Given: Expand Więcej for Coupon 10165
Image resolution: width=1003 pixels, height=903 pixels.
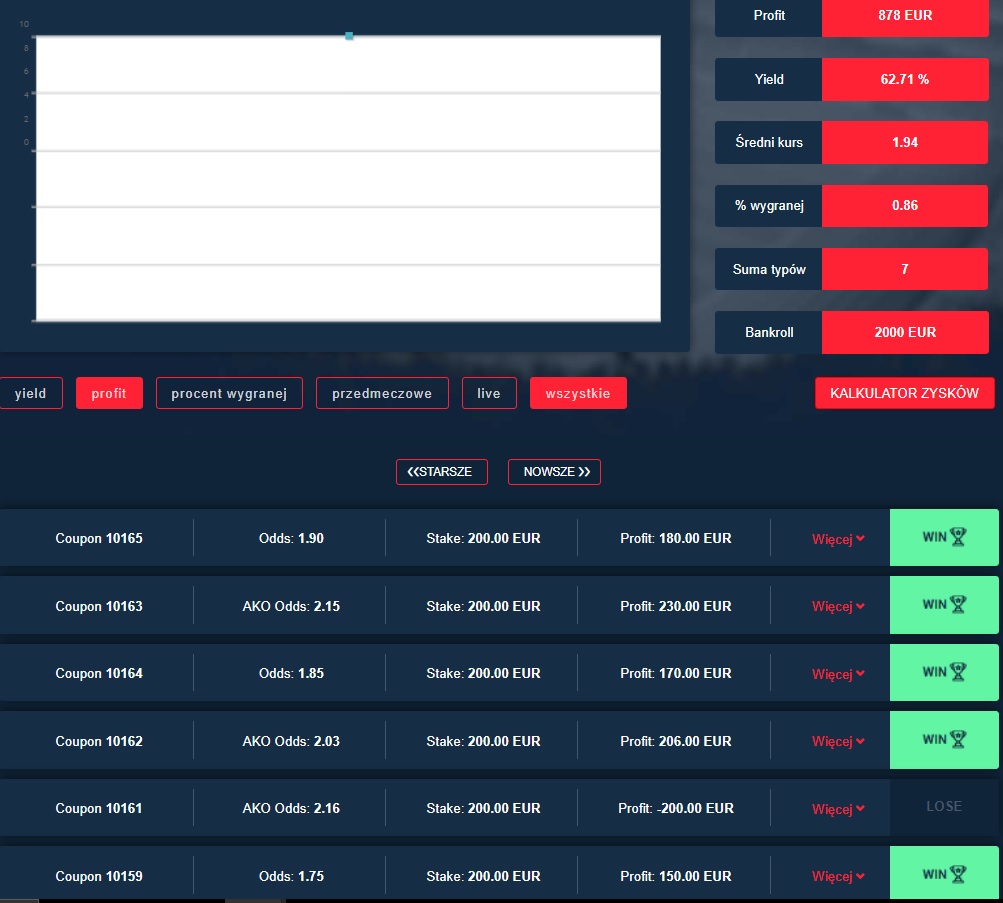Looking at the screenshot, I should pos(838,539).
